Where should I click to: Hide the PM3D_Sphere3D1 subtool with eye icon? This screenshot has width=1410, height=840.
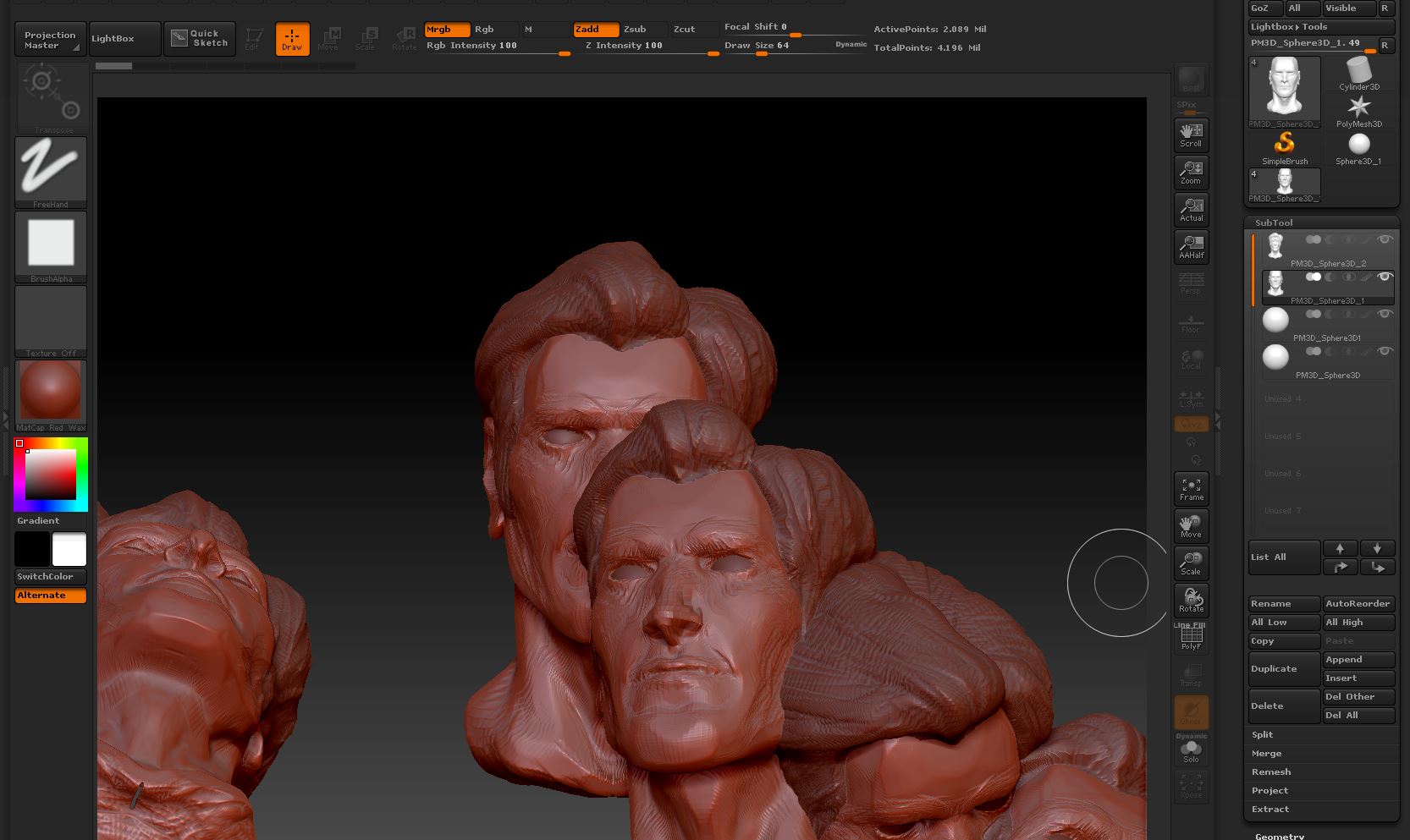[1385, 314]
